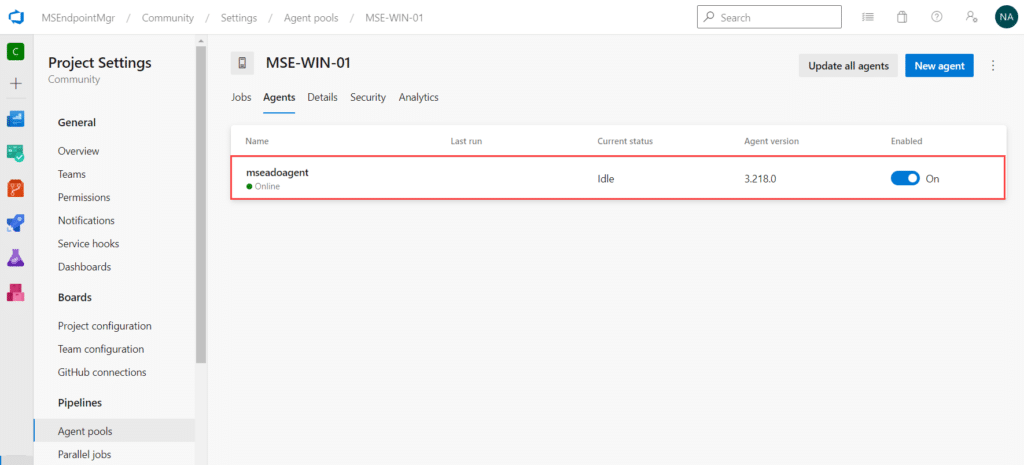Open the Artifacts sidebar icon

tap(16, 293)
